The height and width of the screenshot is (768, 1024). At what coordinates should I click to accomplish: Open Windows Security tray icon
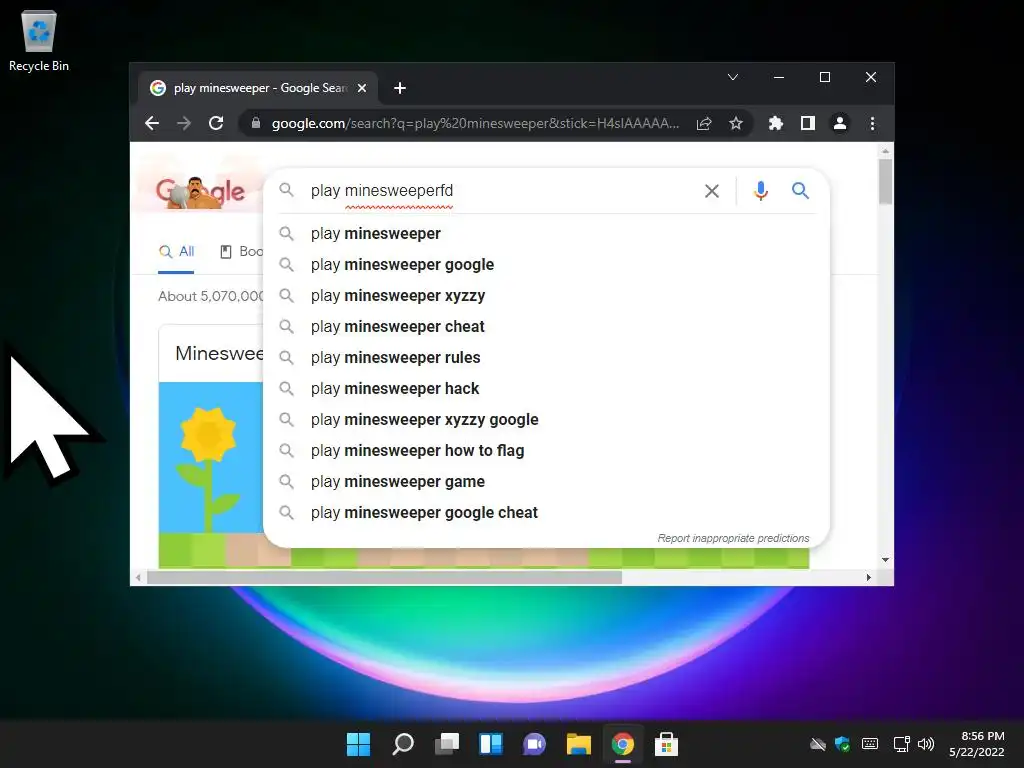tap(842, 744)
